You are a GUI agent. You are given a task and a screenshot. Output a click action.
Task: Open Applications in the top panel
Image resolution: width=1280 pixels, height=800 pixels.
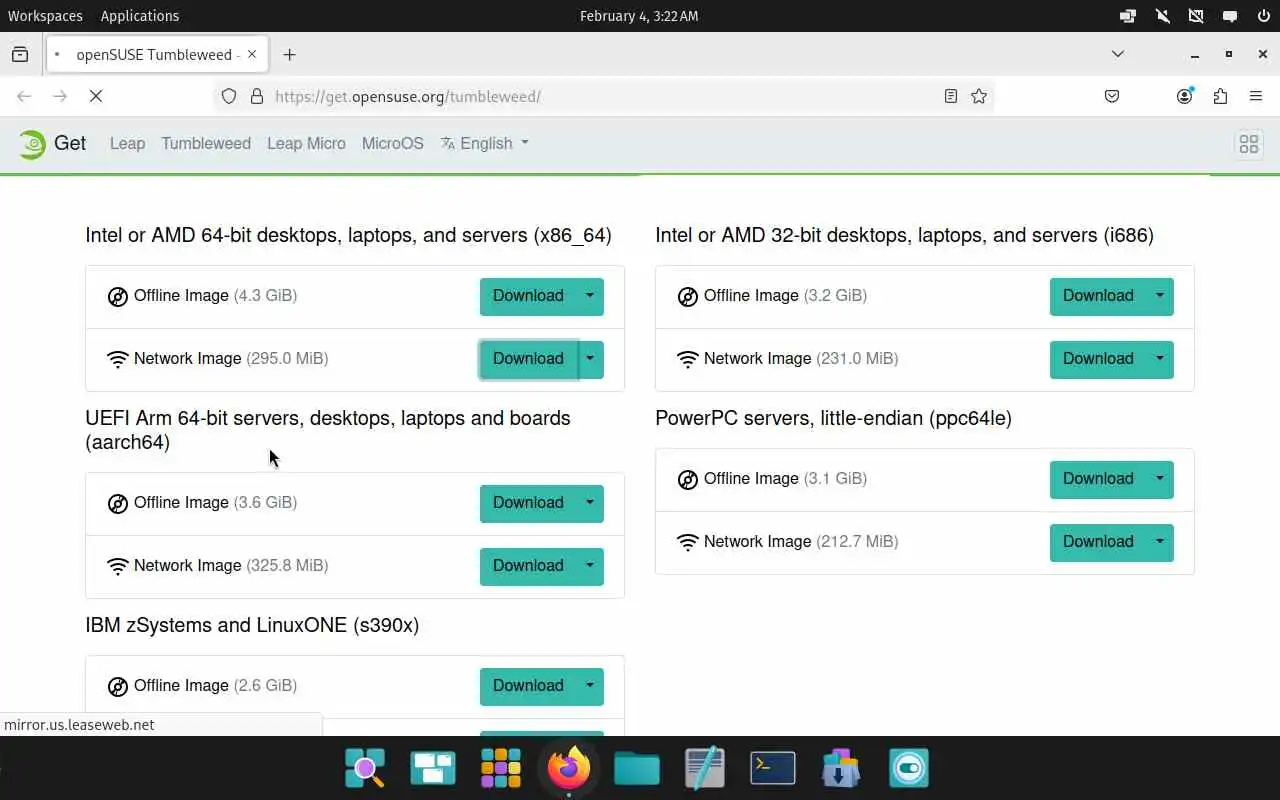140,16
